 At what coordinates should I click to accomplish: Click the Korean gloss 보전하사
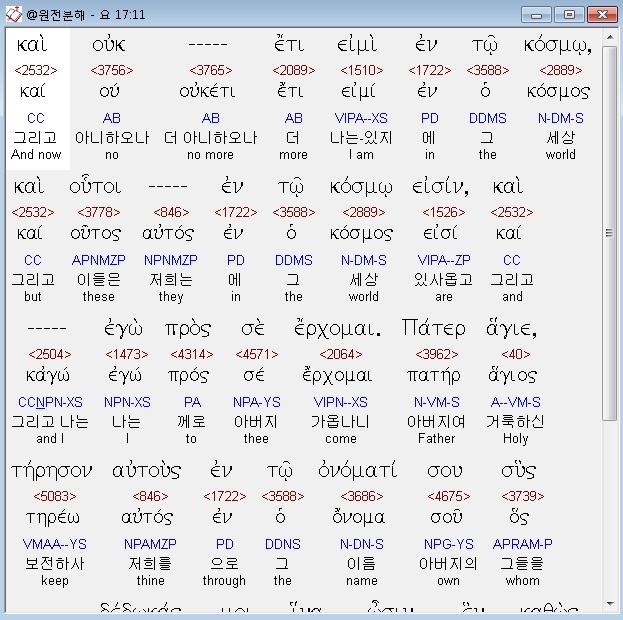pos(55,564)
